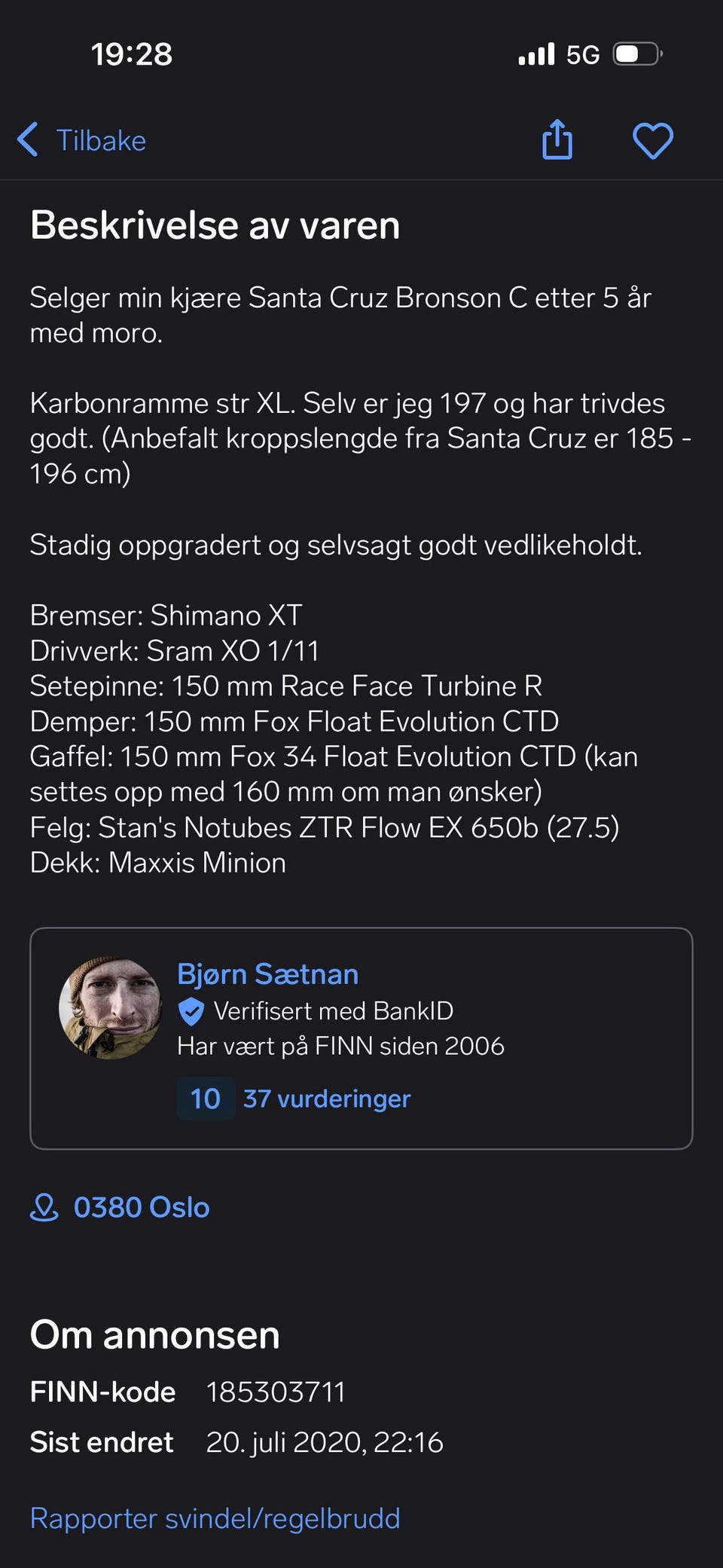Favorite the ad with heart icon

tap(652, 141)
